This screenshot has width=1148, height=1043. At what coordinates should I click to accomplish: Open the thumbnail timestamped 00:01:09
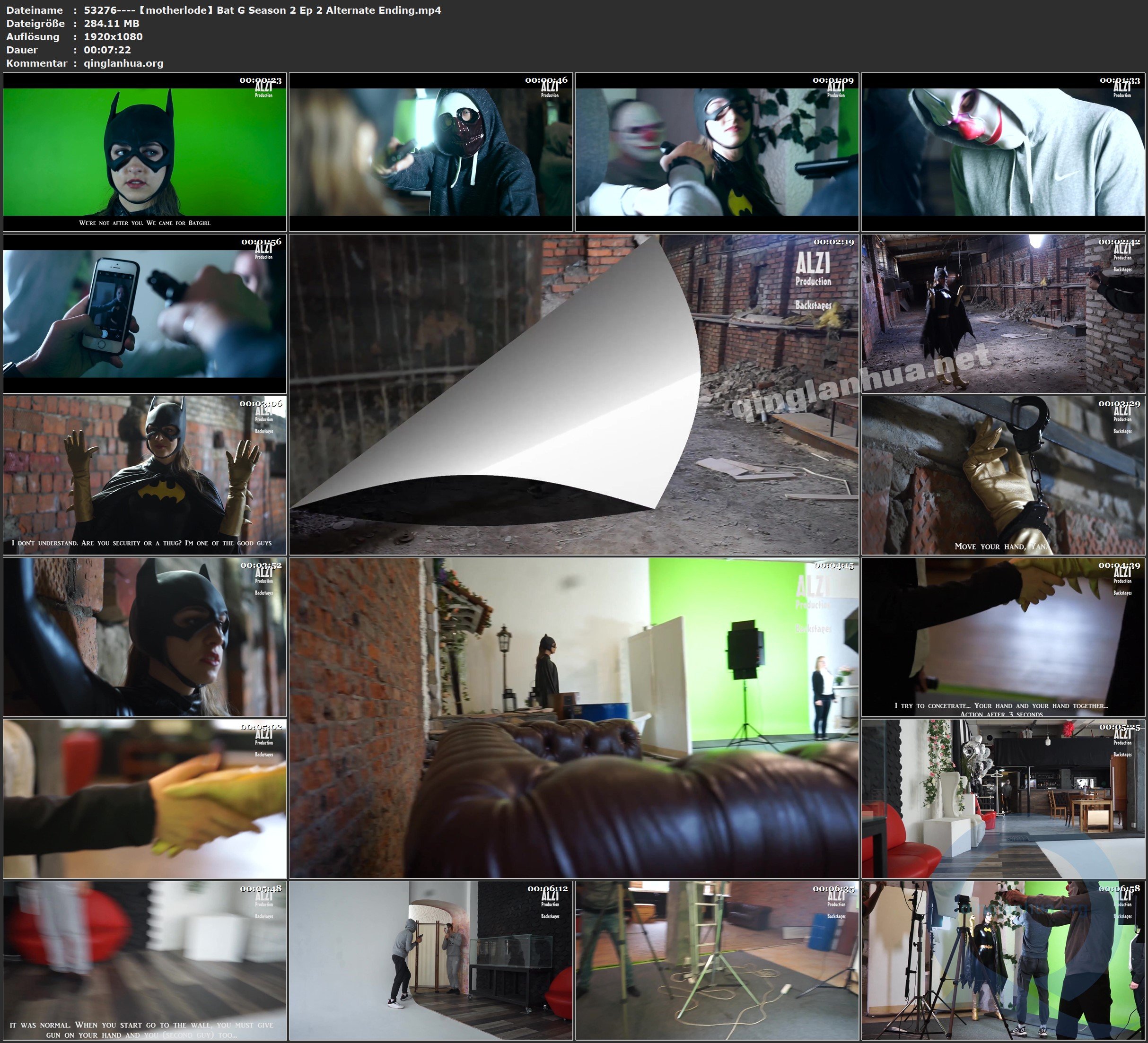tap(717, 152)
